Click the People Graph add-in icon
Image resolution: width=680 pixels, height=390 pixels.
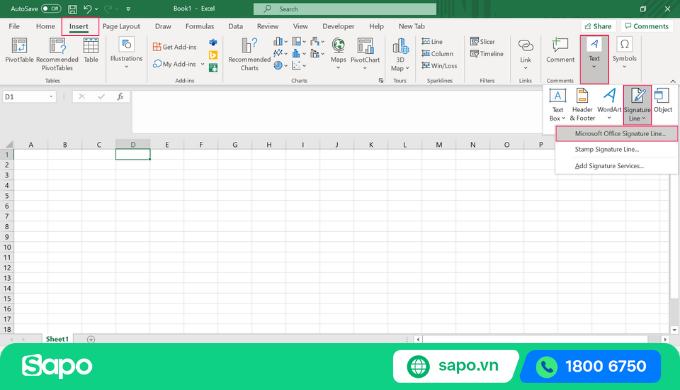click(x=213, y=68)
